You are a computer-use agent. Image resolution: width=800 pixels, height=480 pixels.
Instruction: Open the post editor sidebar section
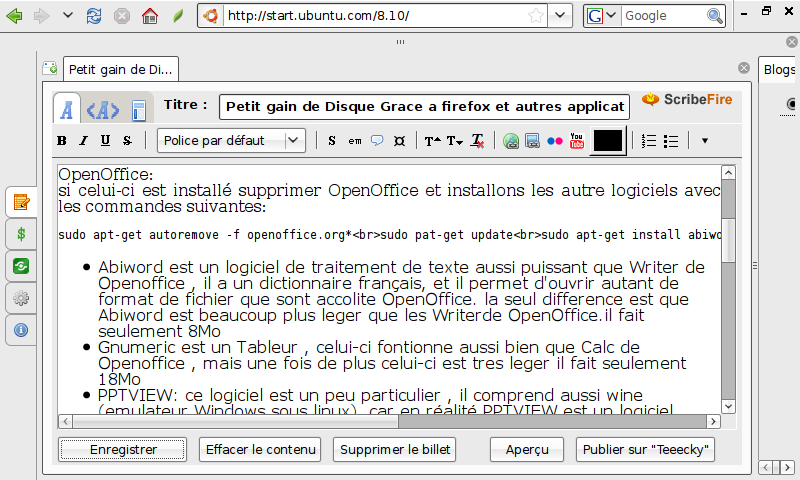point(21,203)
